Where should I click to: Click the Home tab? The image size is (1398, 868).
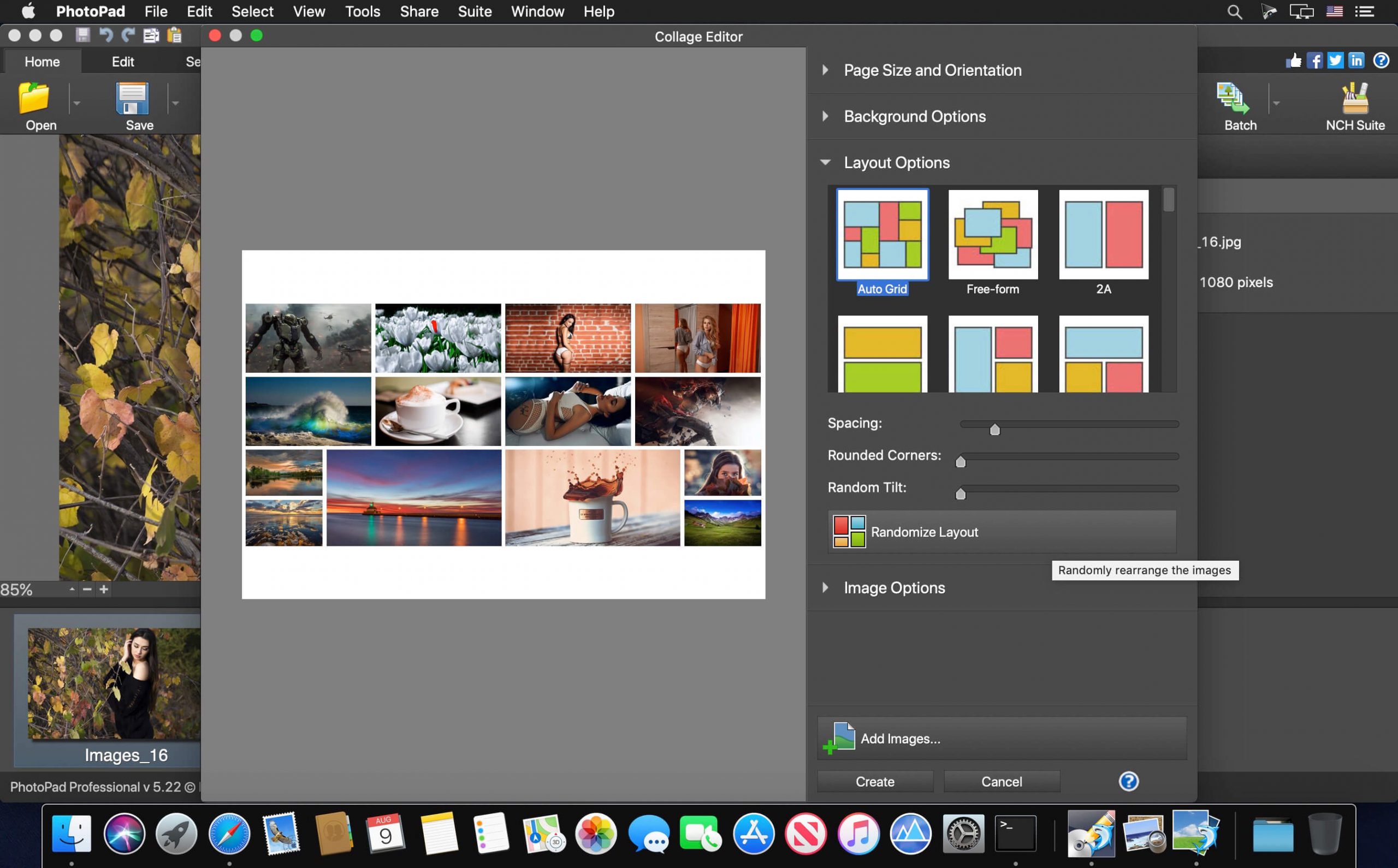click(x=41, y=61)
